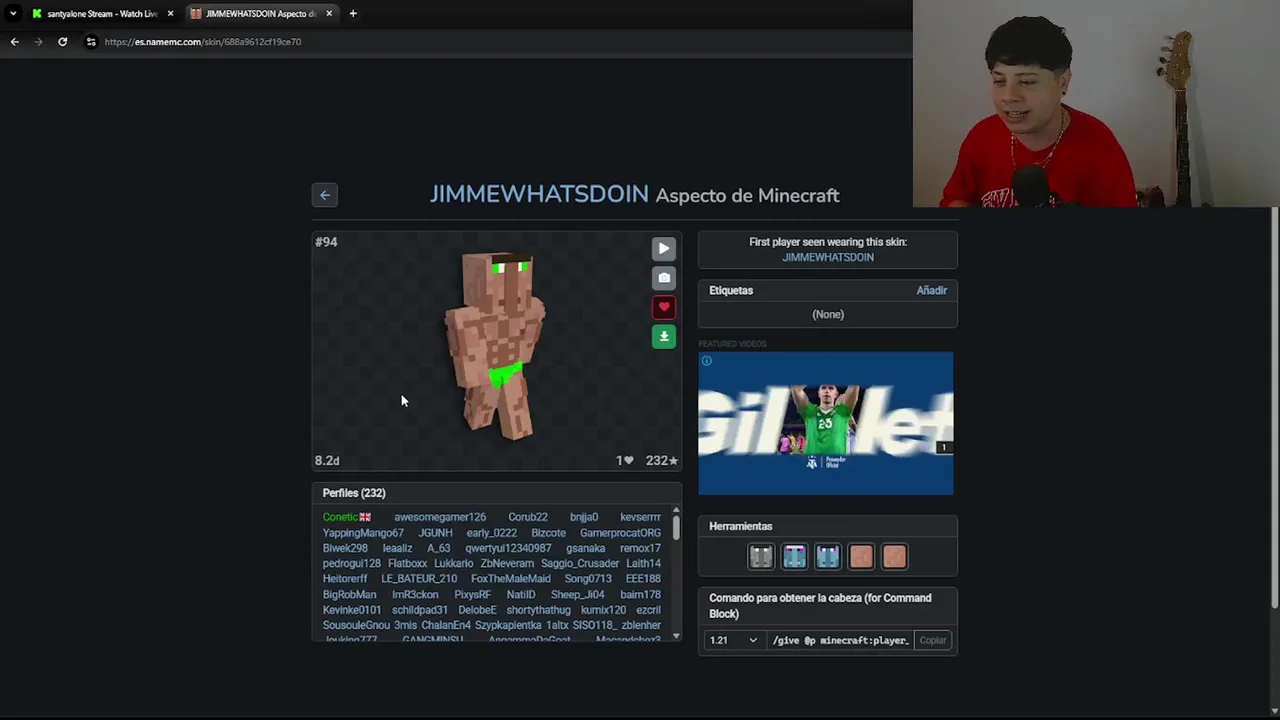Open the awesomegamer126 profile
The height and width of the screenshot is (720, 1280).
[x=440, y=517]
